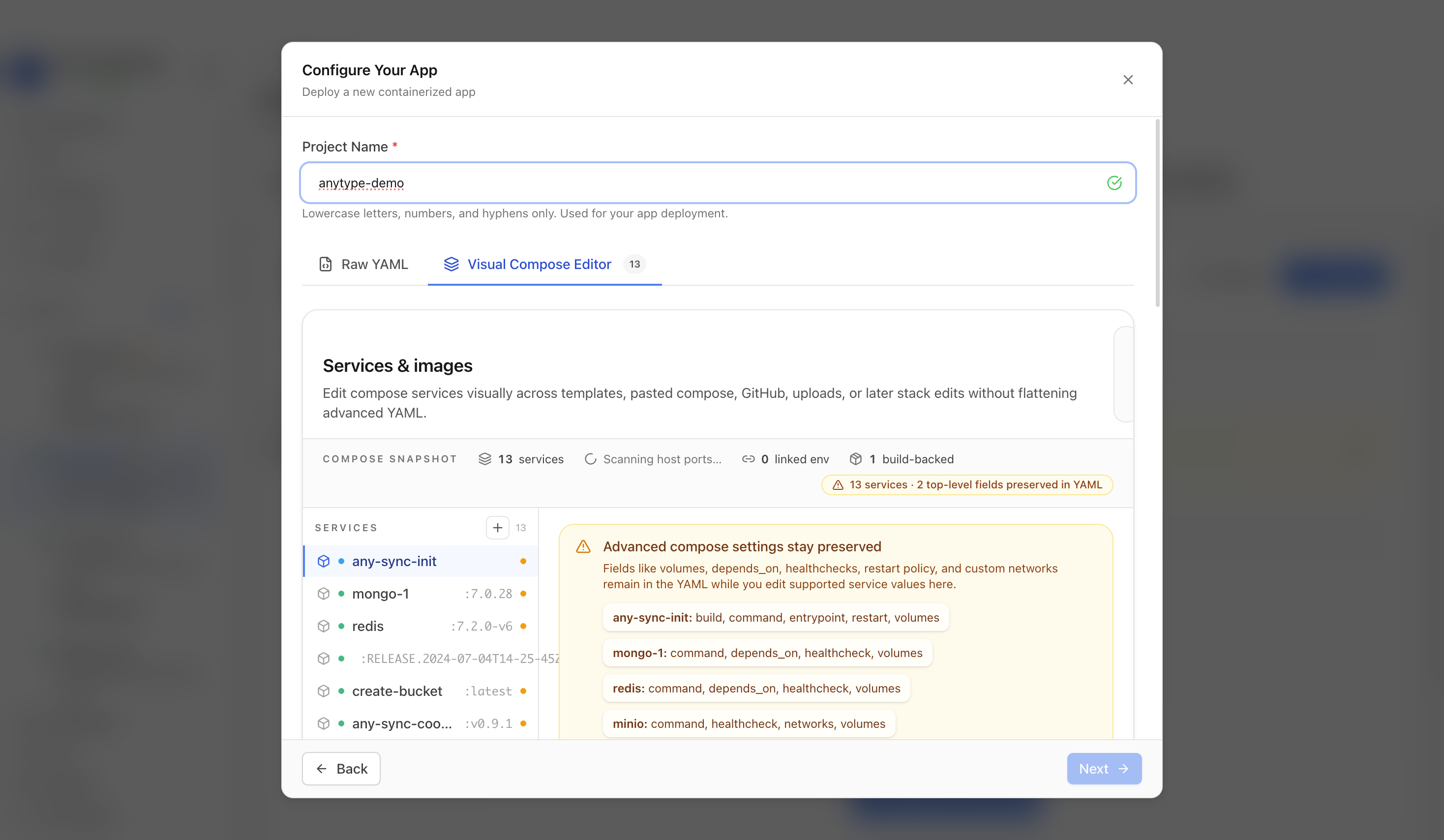Viewport: 1444px width, 840px height.
Task: Add a new service with the plus button
Action: click(x=497, y=528)
